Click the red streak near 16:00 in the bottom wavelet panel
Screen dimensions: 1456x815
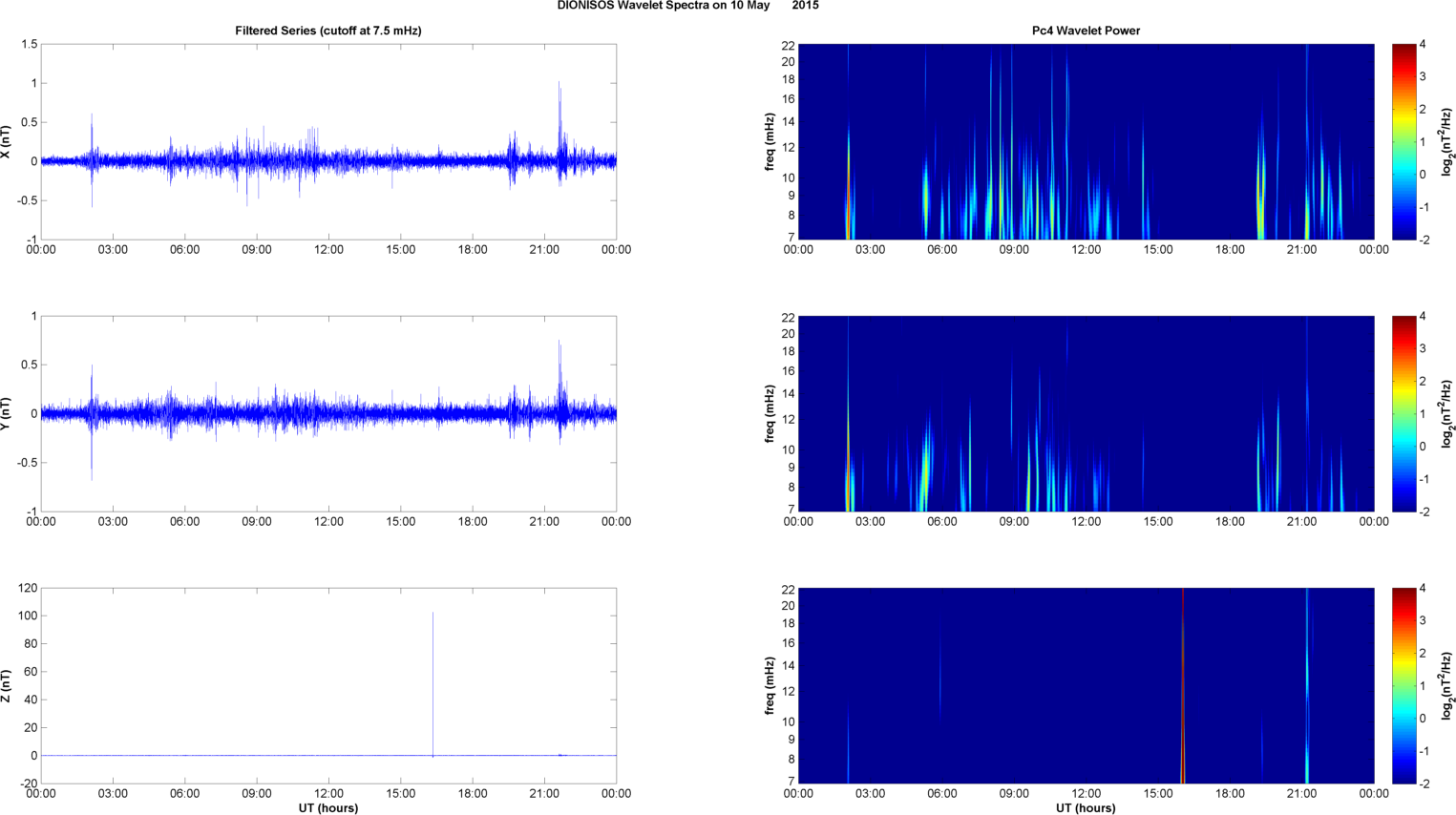(x=1182, y=685)
